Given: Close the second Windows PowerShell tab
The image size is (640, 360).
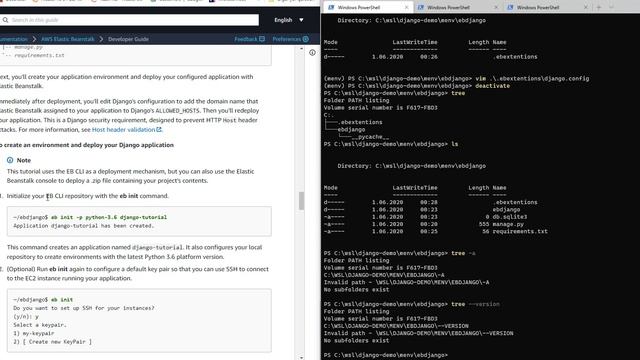Looking at the screenshot, I should point(496,7).
